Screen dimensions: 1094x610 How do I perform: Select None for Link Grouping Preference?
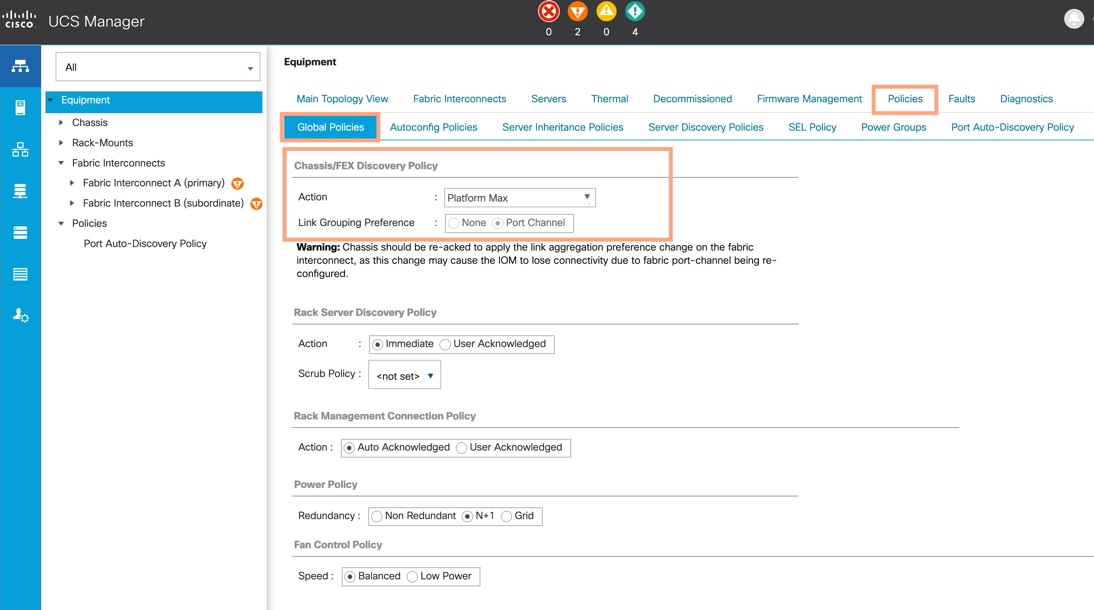tap(454, 223)
